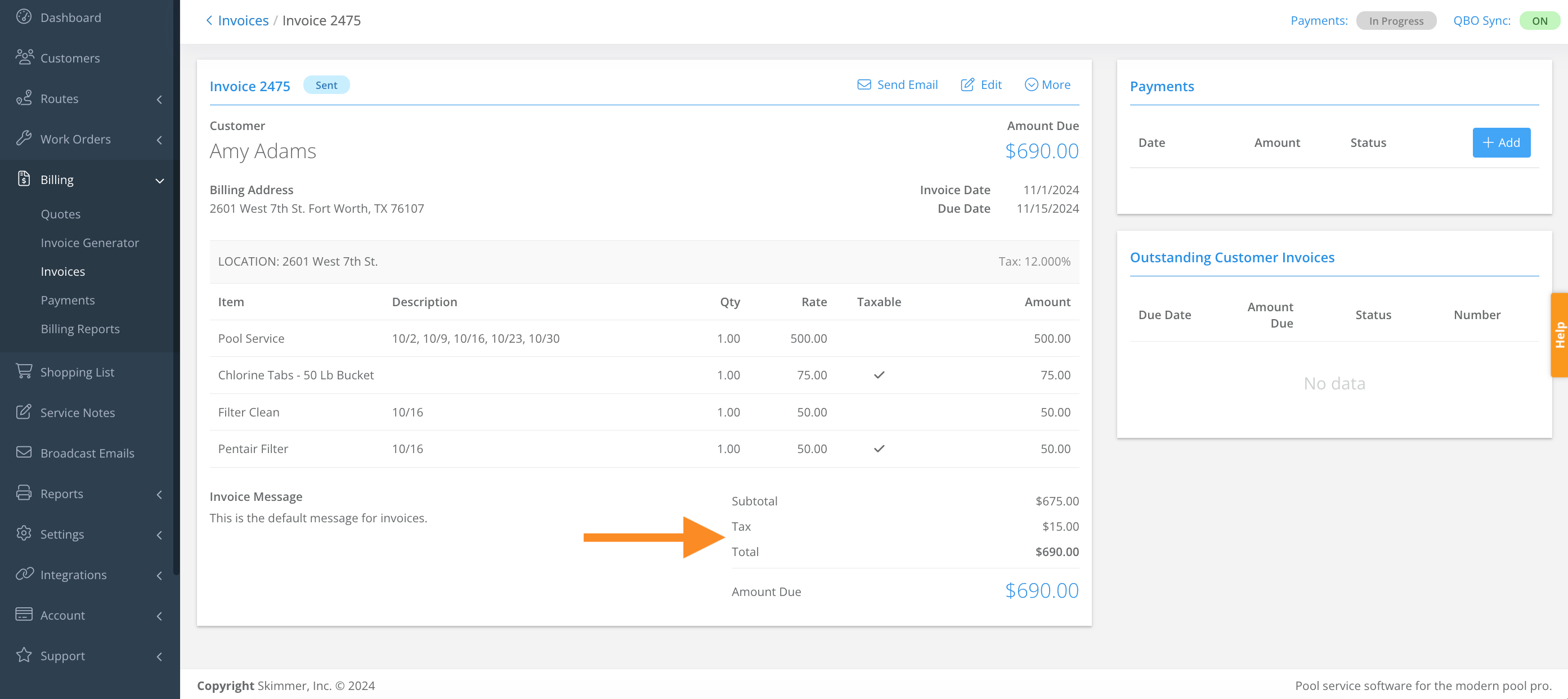Click the Billing invoice icon
Viewport: 1568px width, 699px height.
pyautogui.click(x=24, y=179)
